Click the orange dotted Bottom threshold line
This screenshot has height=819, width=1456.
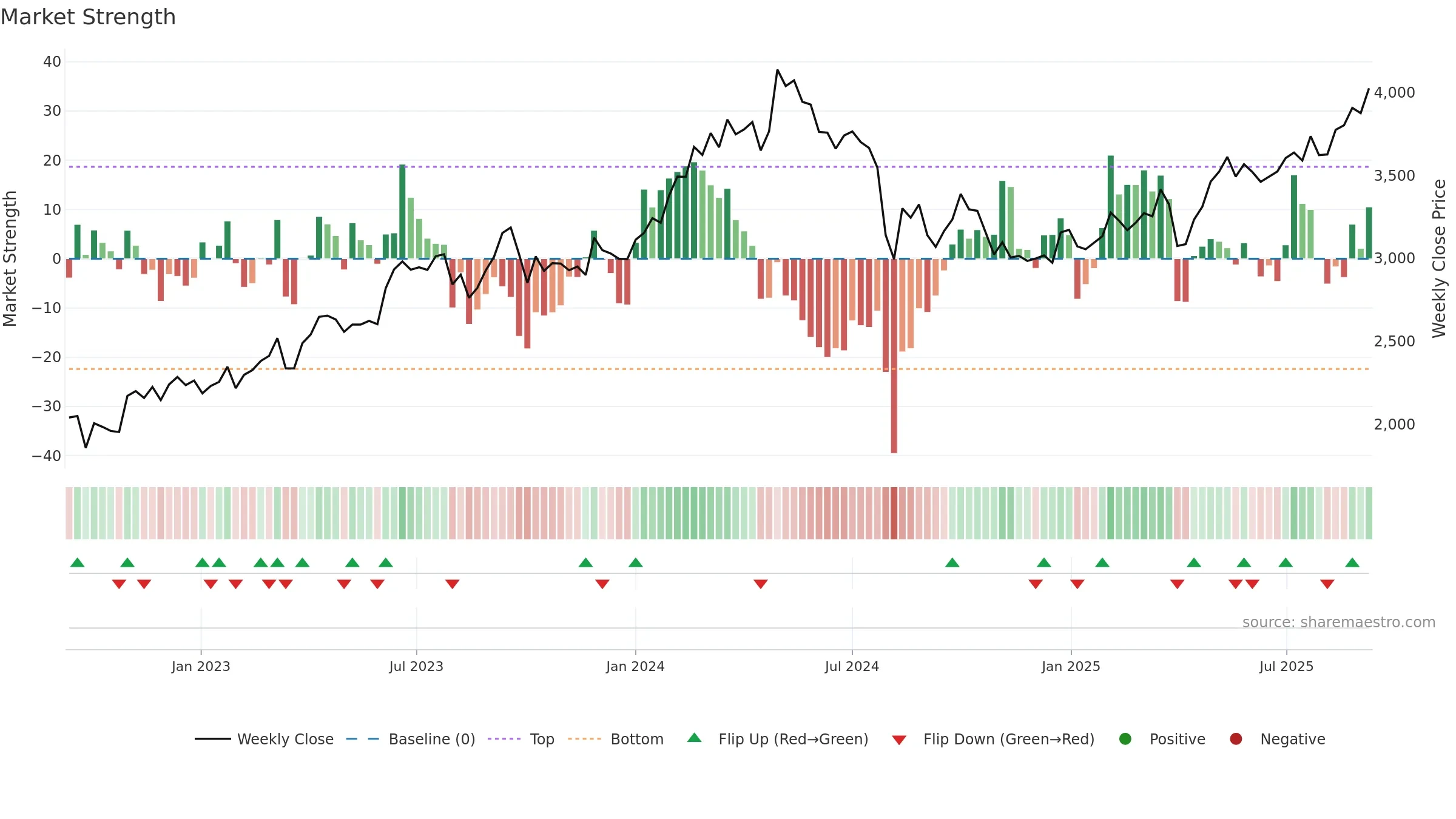pyautogui.click(x=719, y=369)
